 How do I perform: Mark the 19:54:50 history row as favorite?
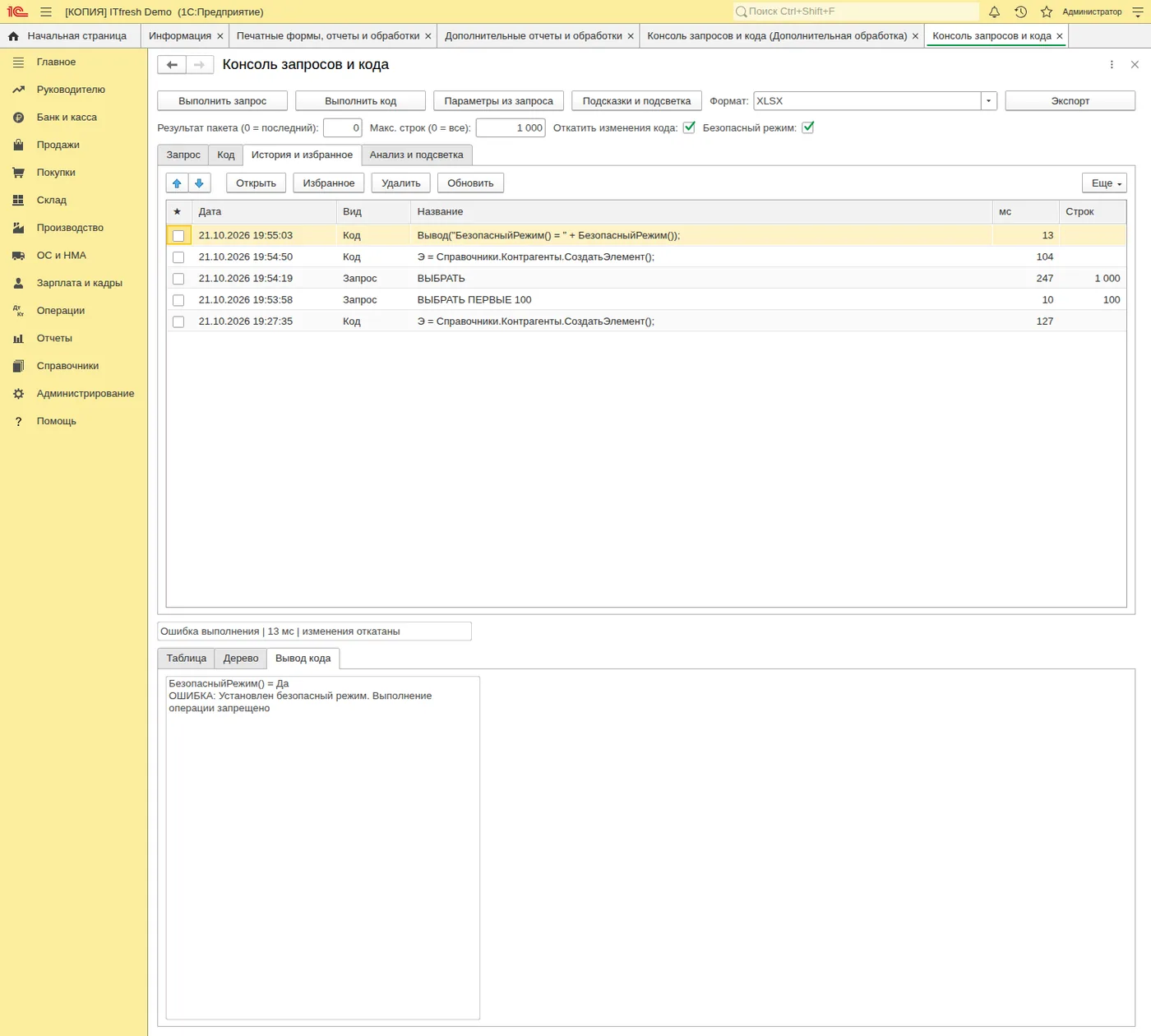click(178, 257)
